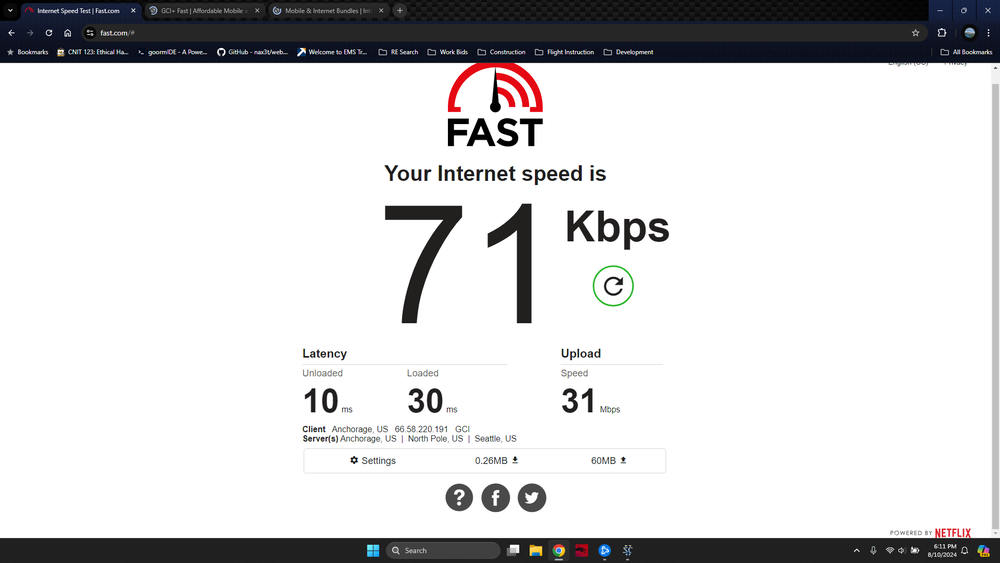Open the GitHub bookmark
This screenshot has width=1000, height=563.
[253, 52]
